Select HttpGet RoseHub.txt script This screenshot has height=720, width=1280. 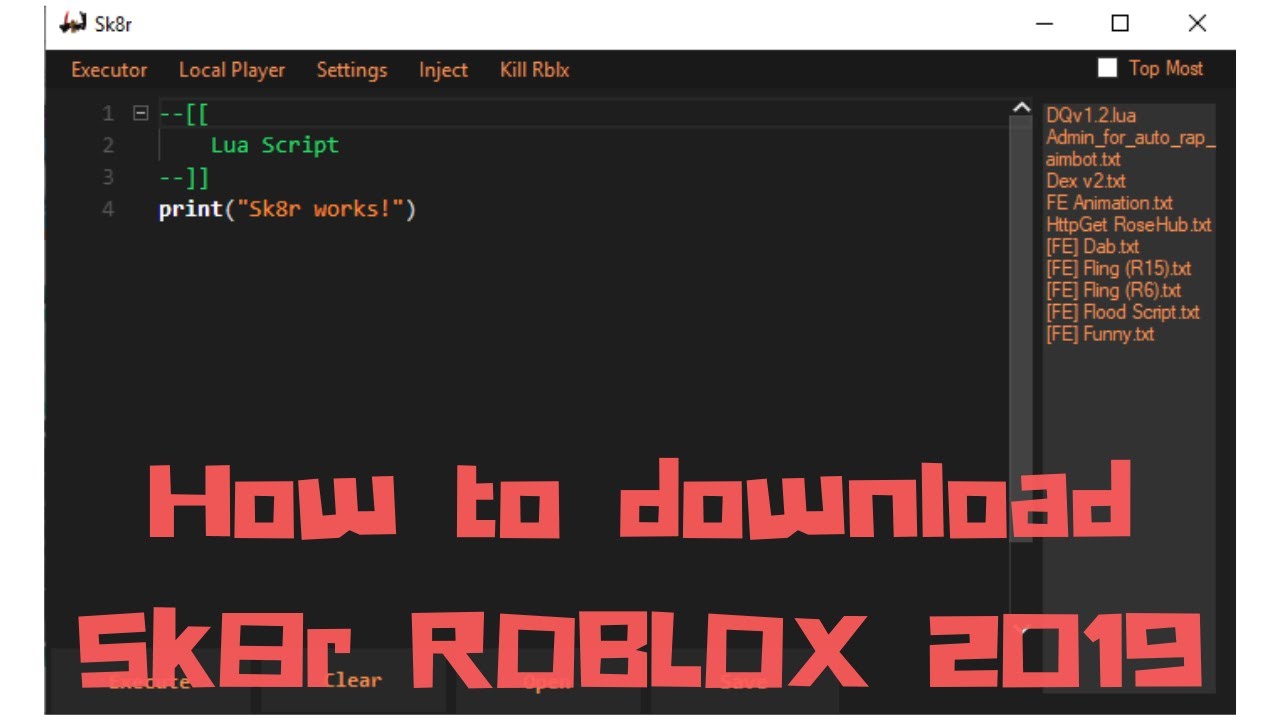[1129, 225]
